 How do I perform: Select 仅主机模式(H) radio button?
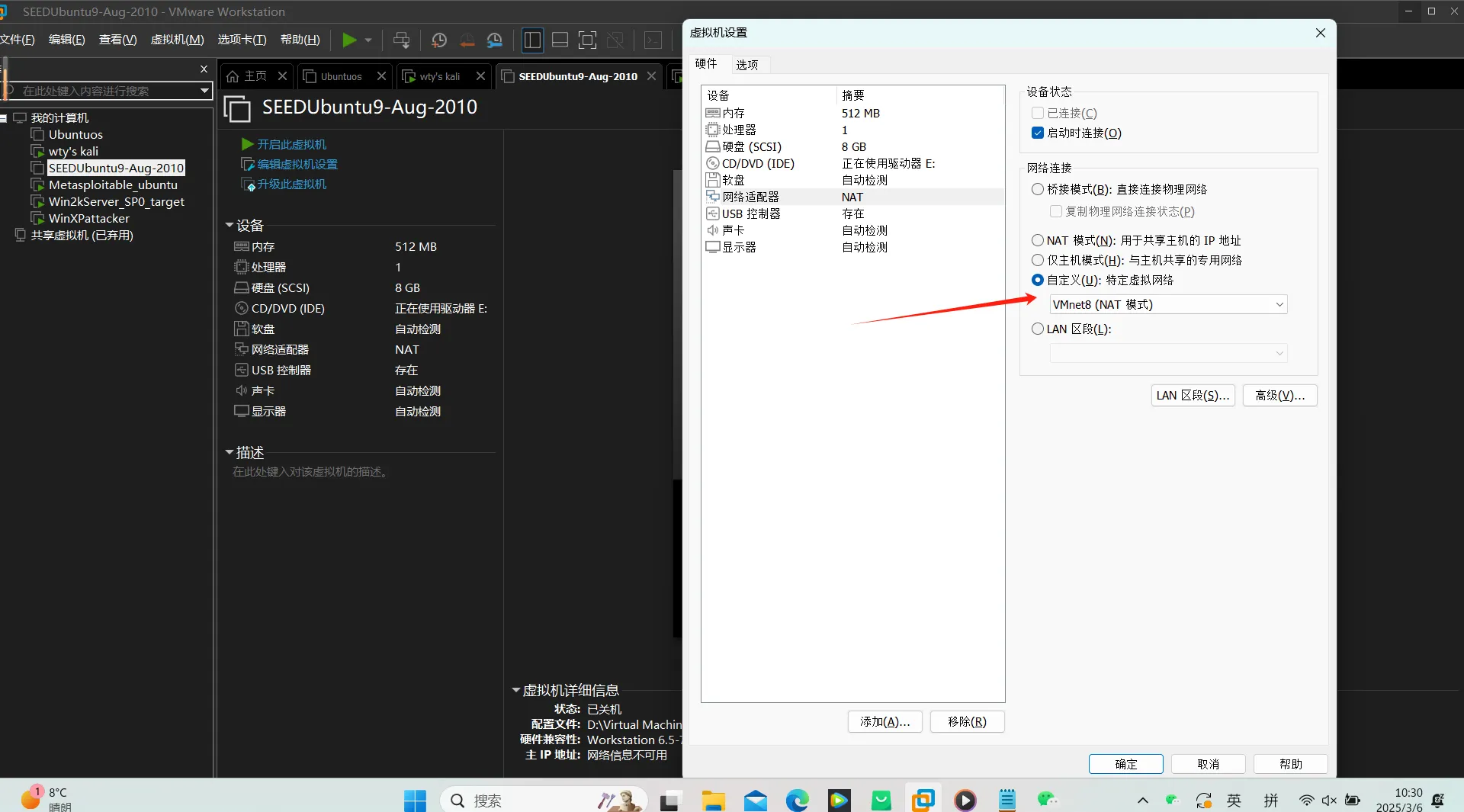(x=1037, y=260)
